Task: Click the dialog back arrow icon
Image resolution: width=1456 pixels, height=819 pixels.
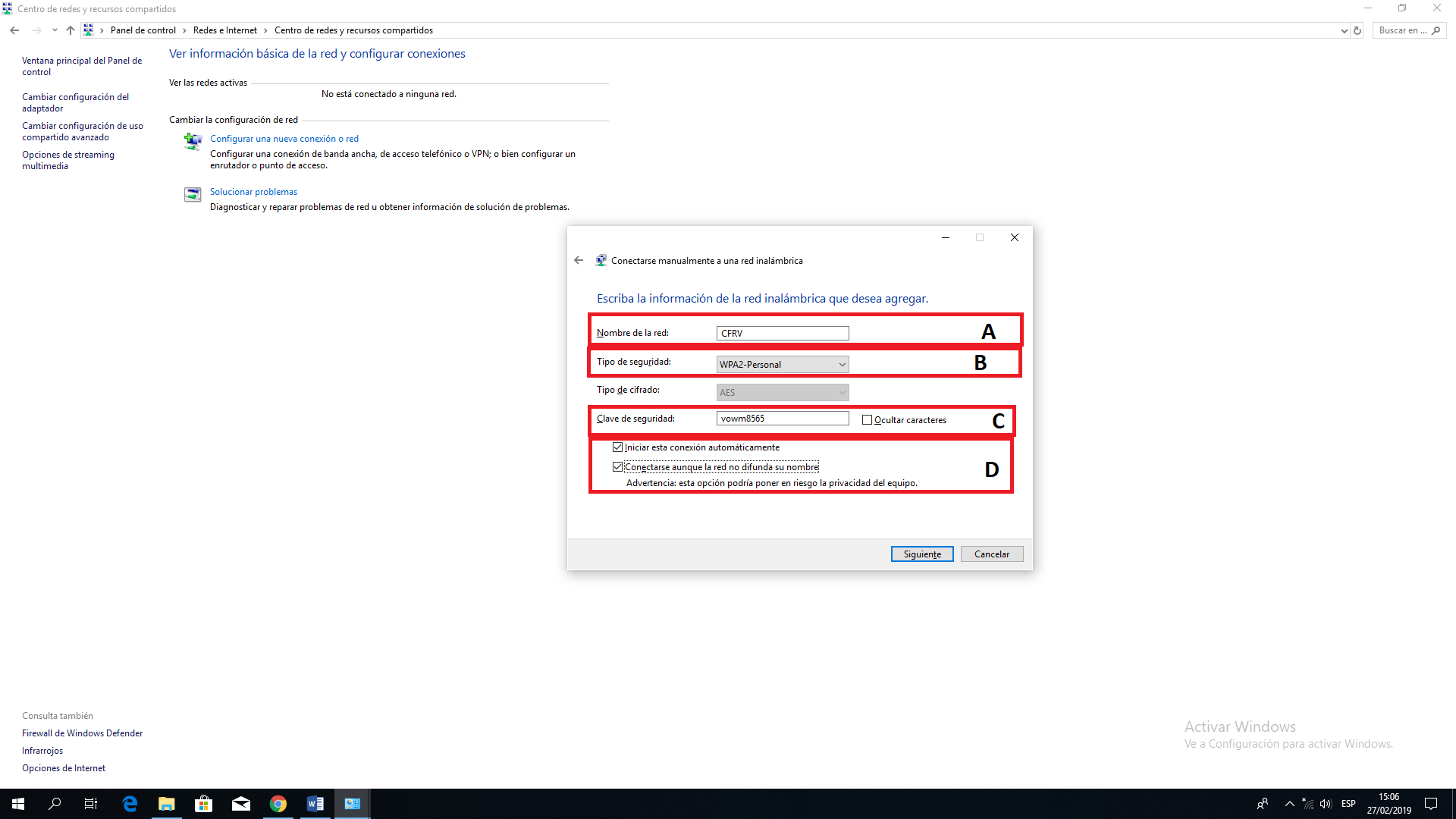Action: 579,260
